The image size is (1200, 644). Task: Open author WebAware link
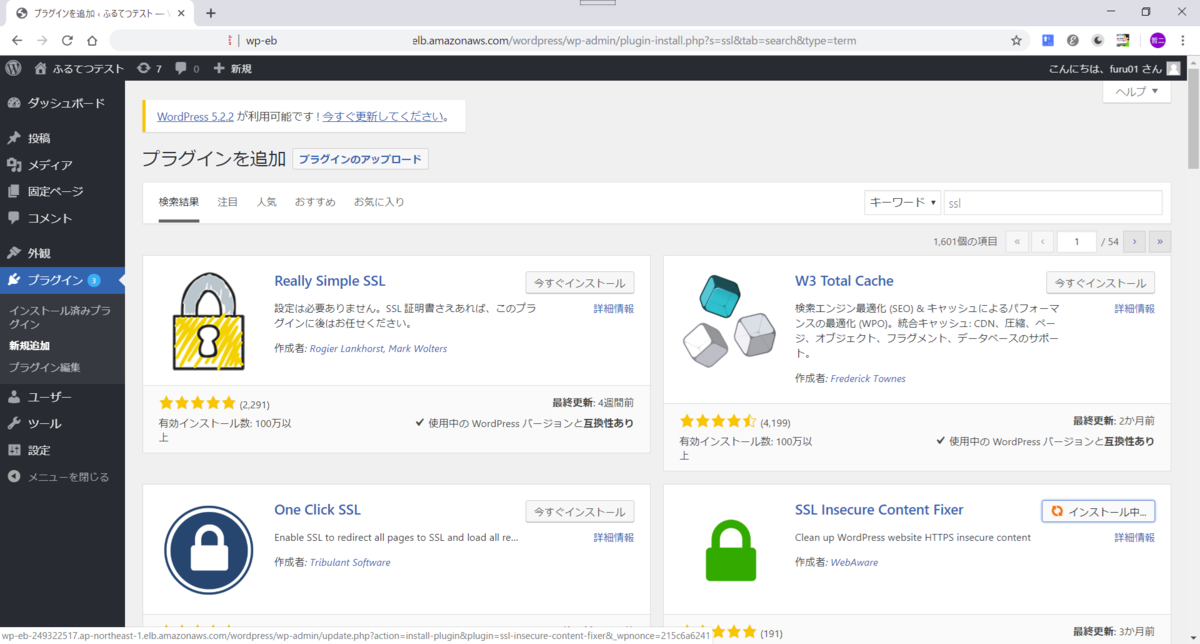[854, 562]
